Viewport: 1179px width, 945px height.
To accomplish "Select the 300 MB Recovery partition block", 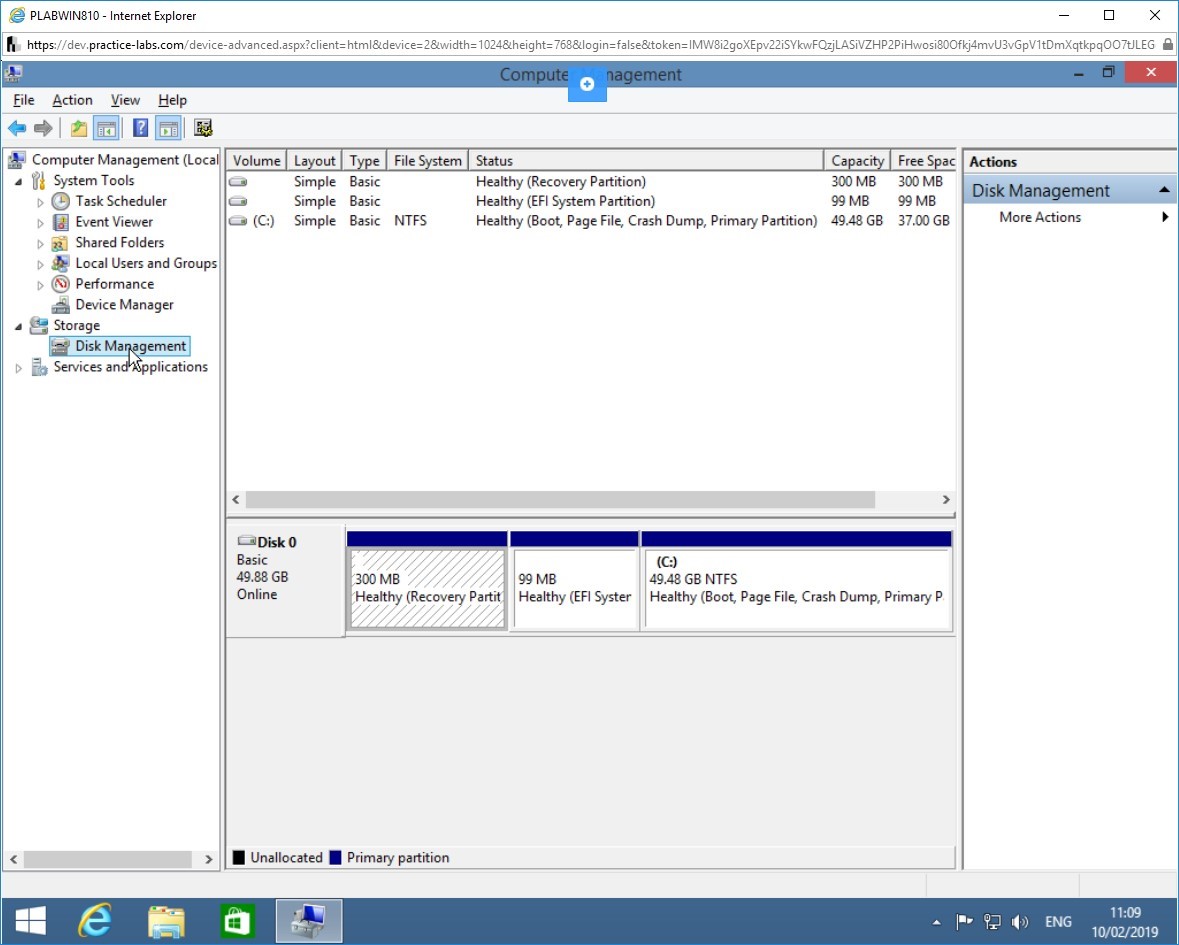I will click(x=427, y=588).
